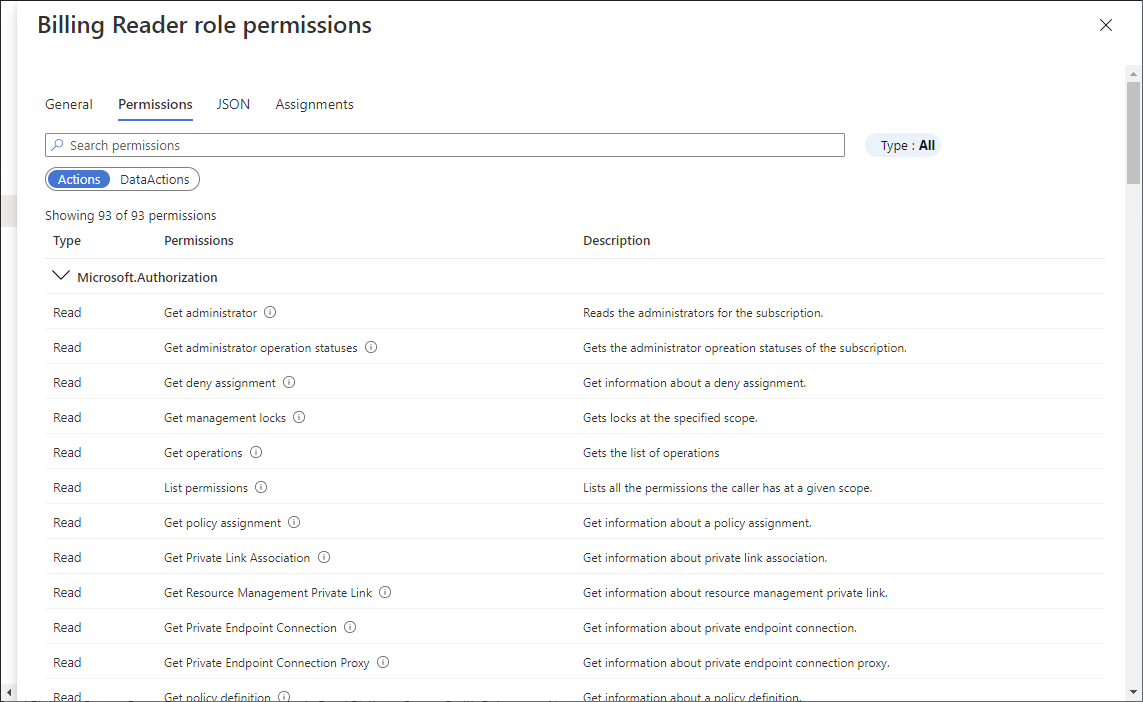Switch to the General tab
Image resolution: width=1143 pixels, height=702 pixels.
tap(69, 104)
